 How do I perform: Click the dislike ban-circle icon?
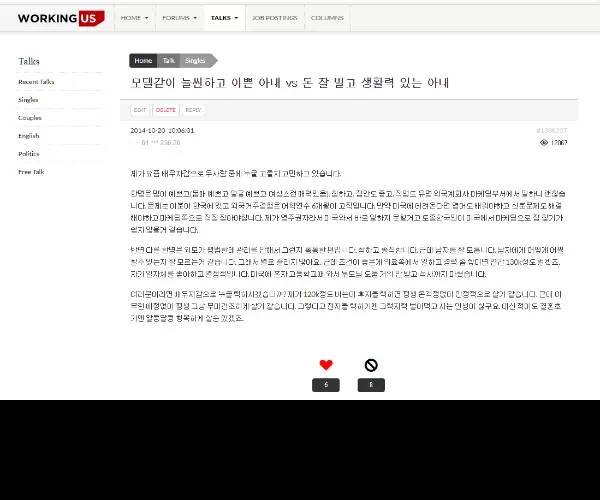point(371,365)
